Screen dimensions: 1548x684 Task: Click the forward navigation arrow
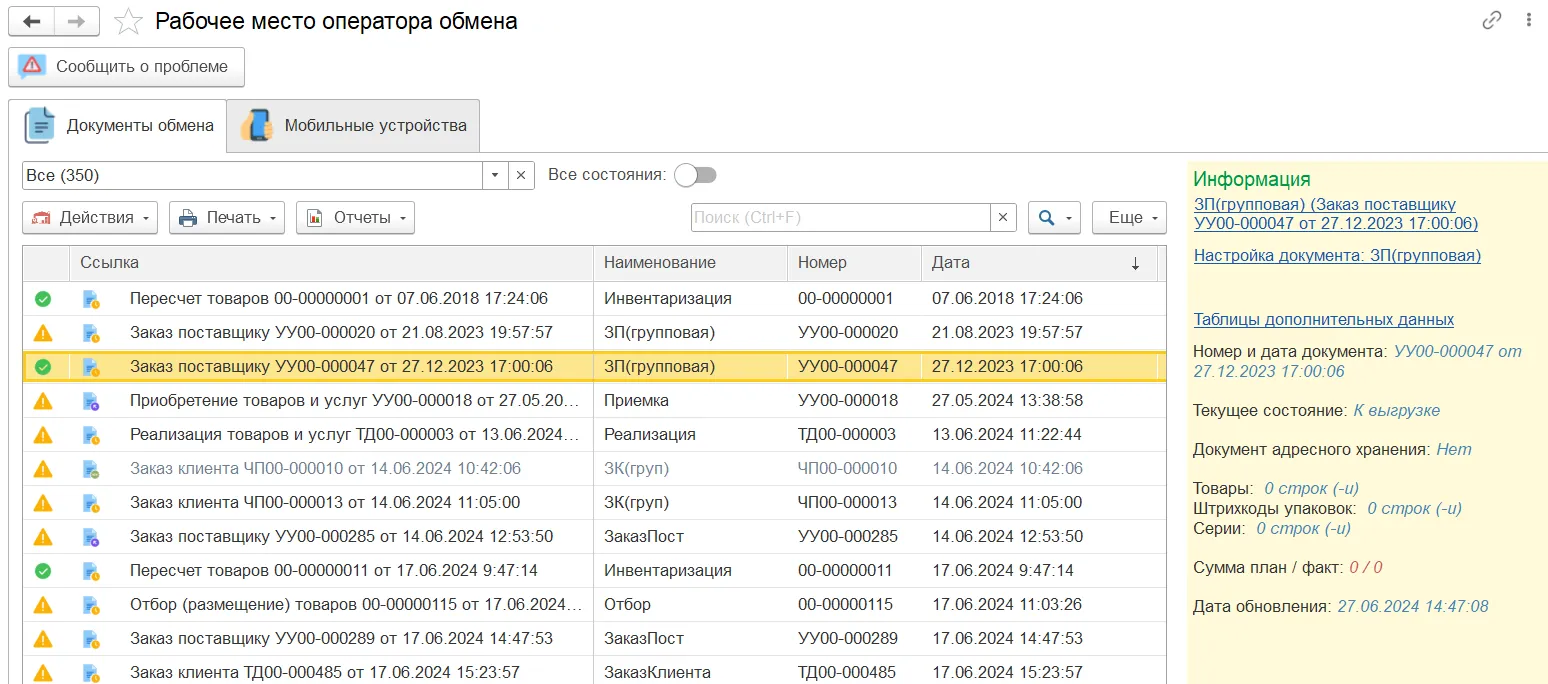(76, 21)
